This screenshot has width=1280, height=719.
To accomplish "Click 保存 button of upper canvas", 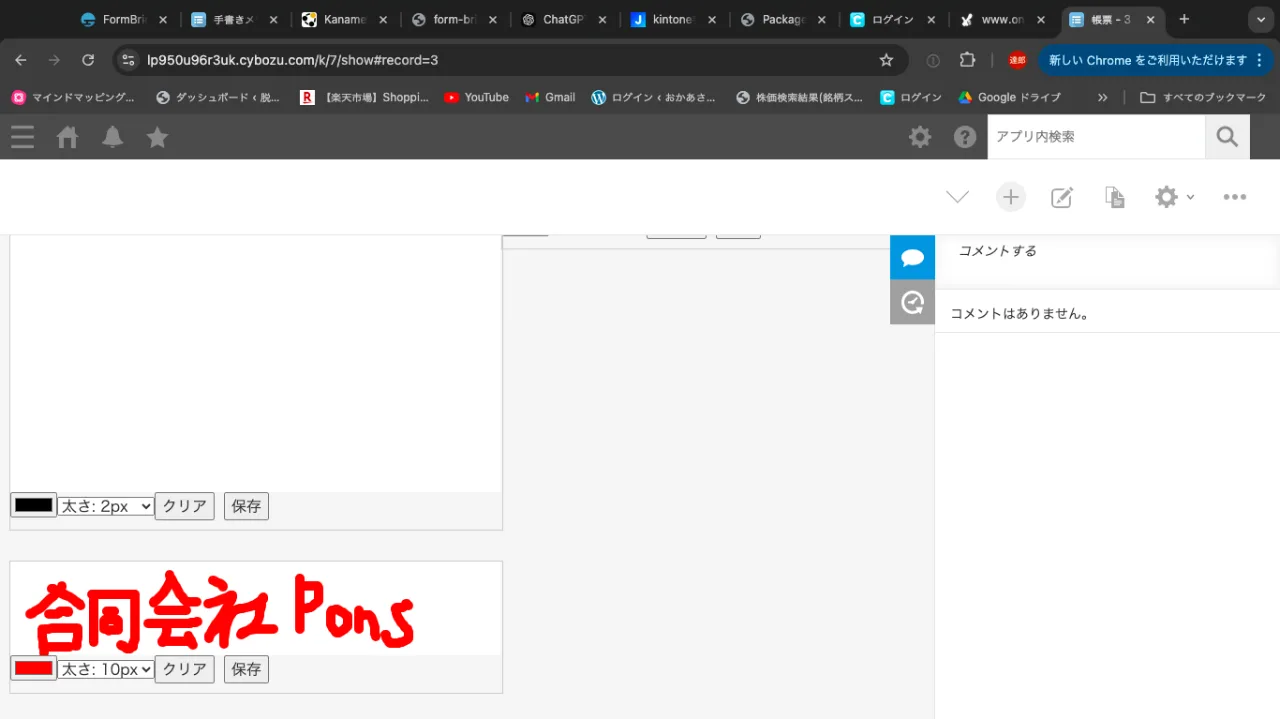I will pos(246,506).
